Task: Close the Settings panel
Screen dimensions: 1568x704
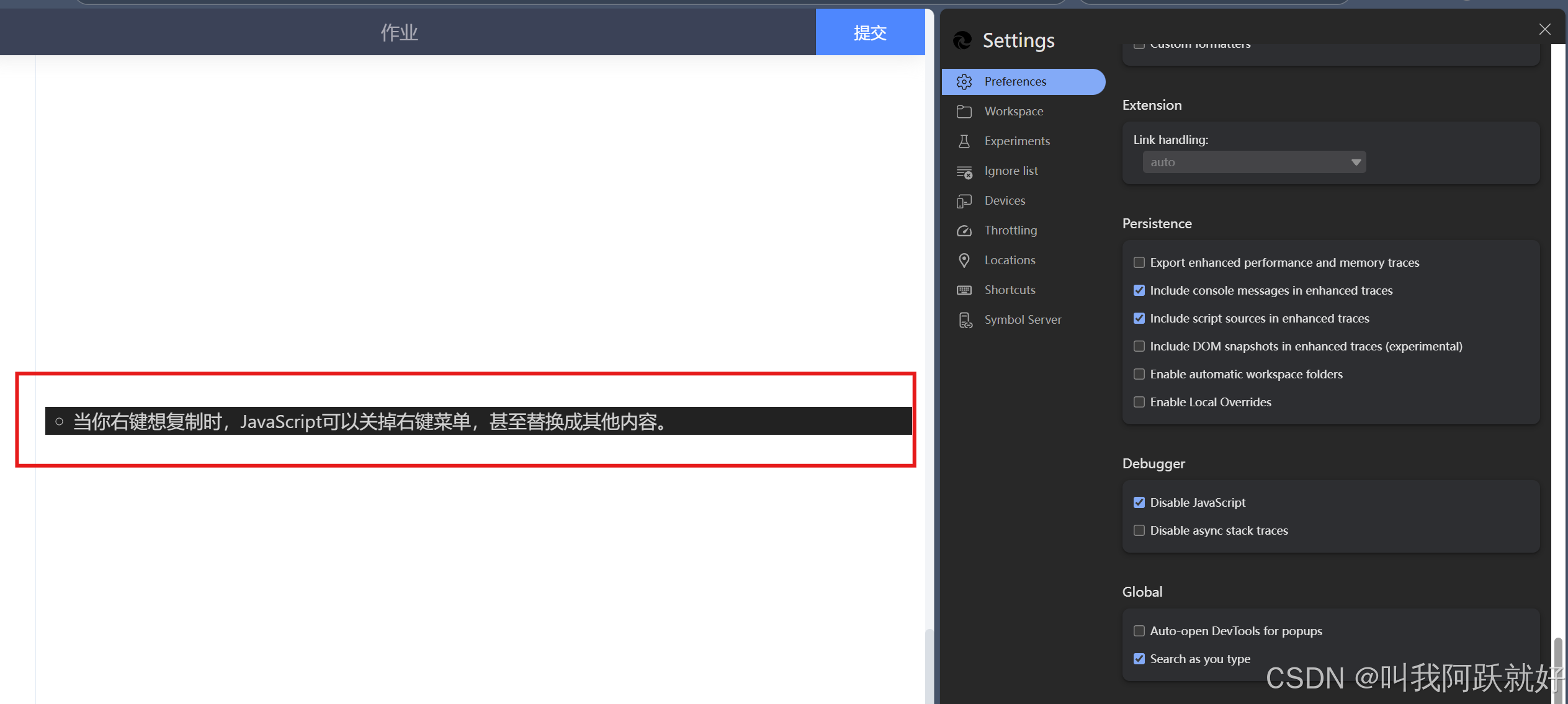Action: 1544,29
